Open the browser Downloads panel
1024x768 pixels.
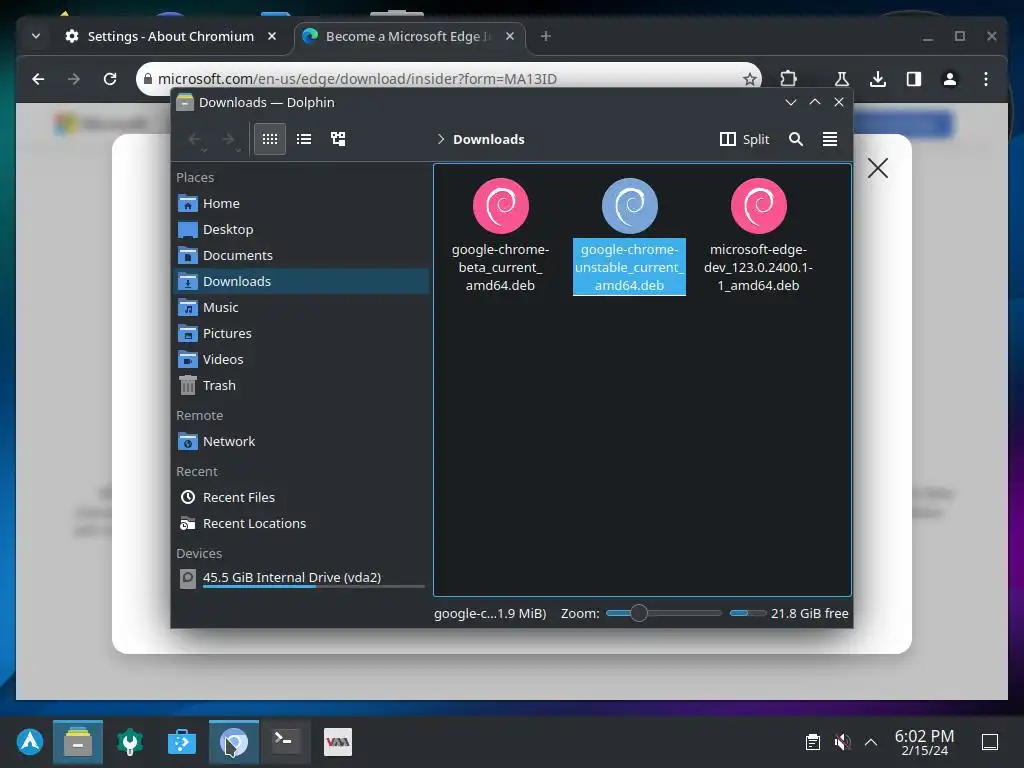(x=878, y=79)
